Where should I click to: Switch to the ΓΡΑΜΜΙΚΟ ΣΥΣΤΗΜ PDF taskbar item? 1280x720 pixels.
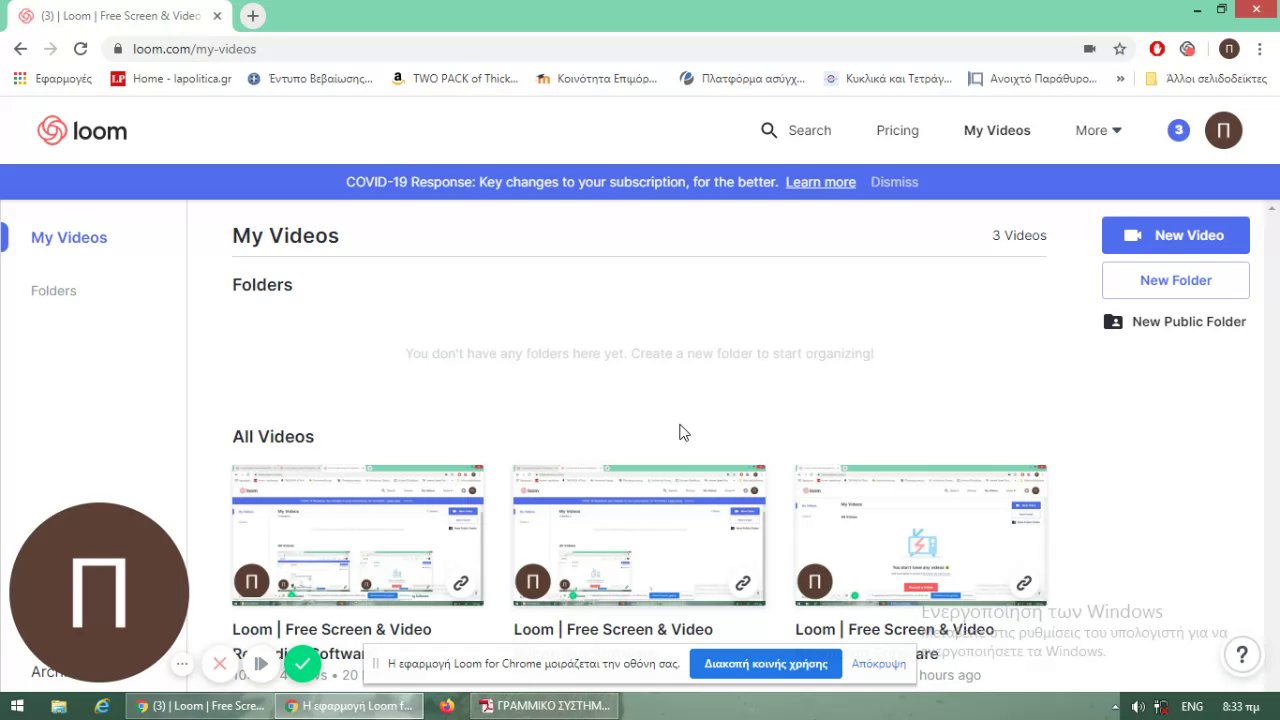(545, 705)
